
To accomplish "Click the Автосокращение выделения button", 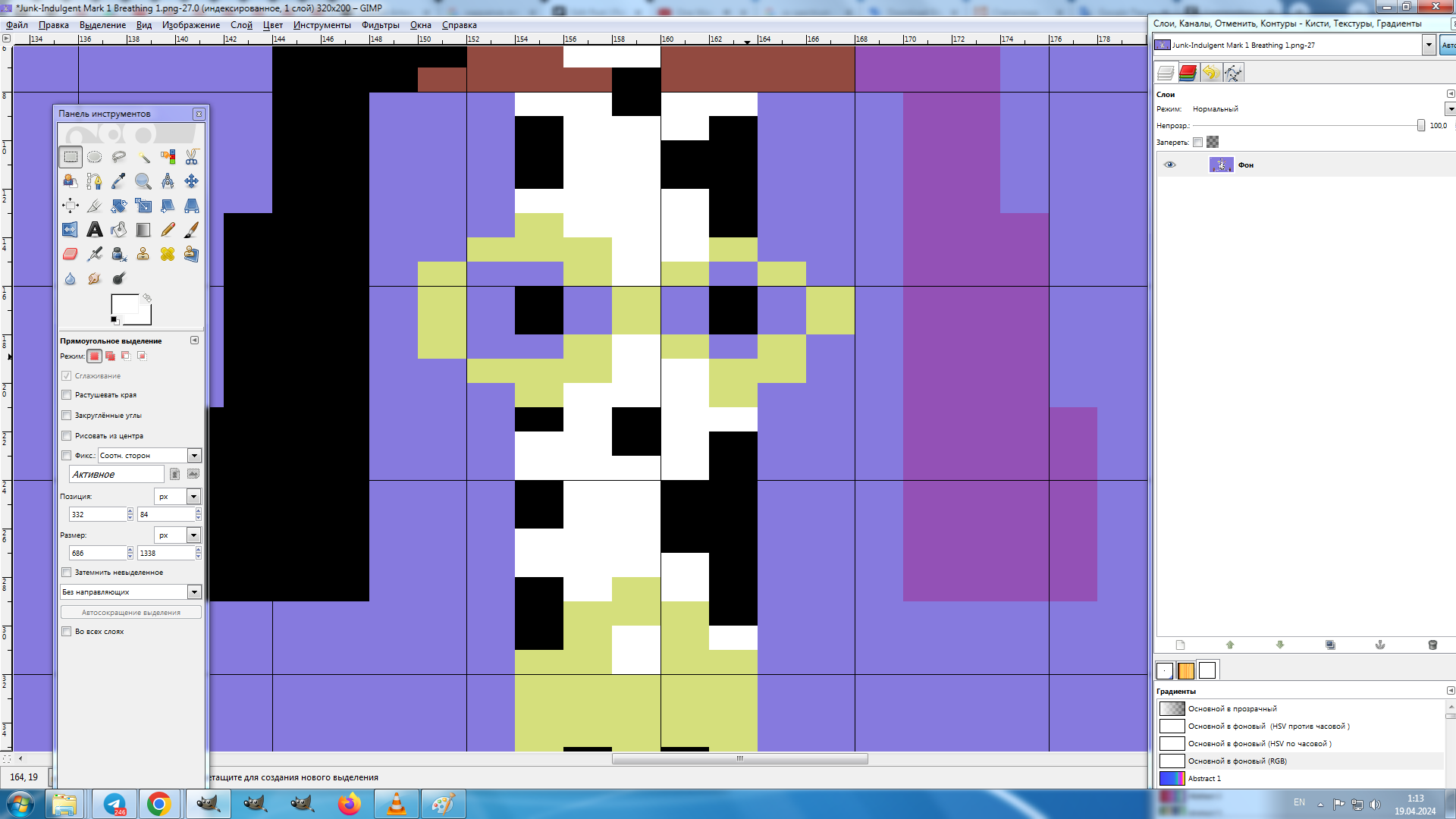I will (x=131, y=612).
